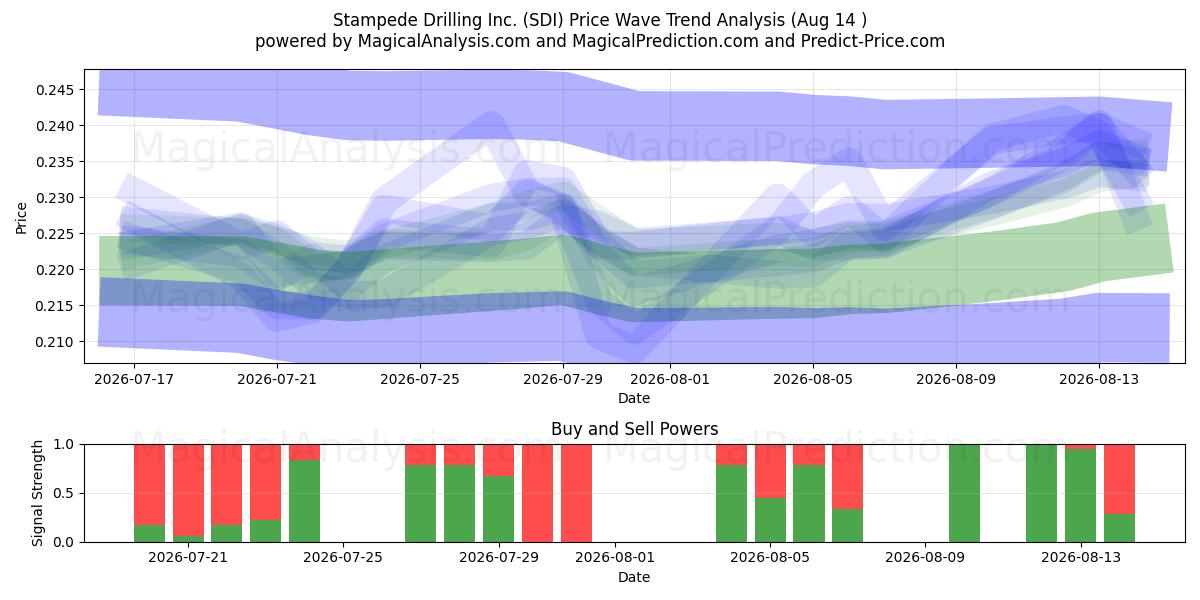Image resolution: width=1200 pixels, height=600 pixels.
Task: Click the 0.5 signal strength tick label
Action: [x=64, y=493]
